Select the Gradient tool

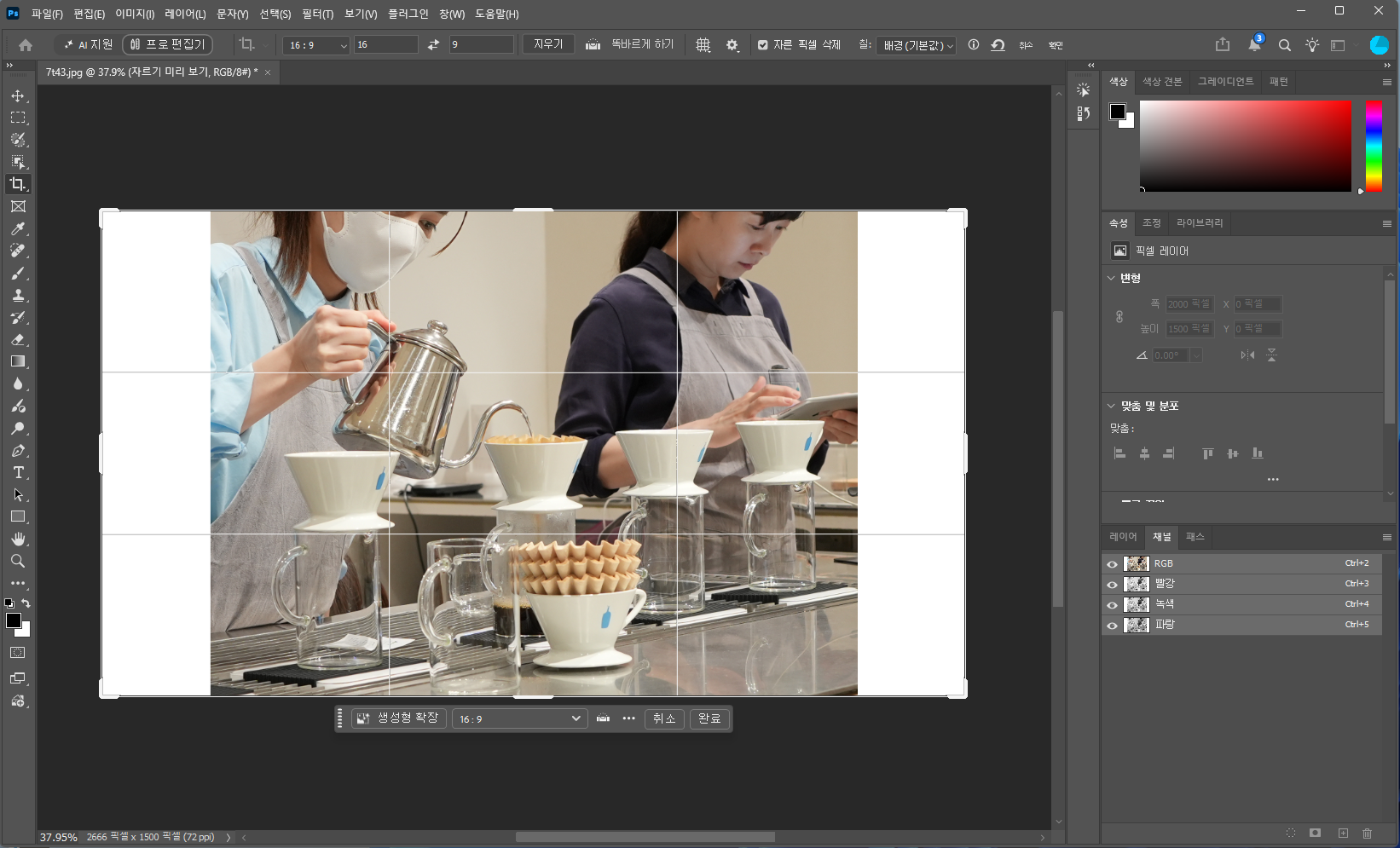tap(18, 361)
